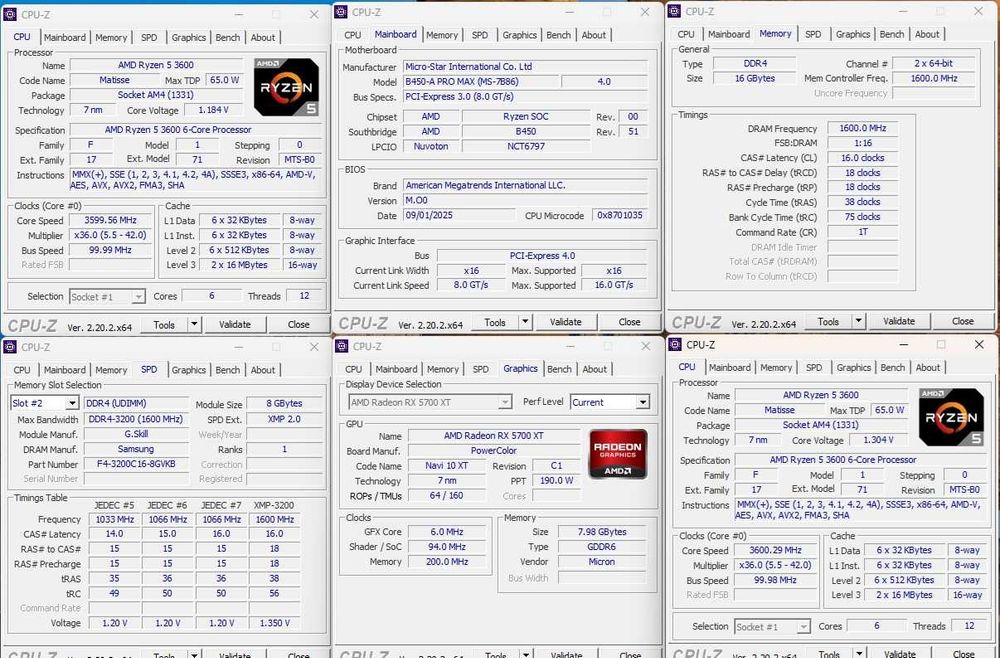Open About tab in top-left window
1000x658 pixels.
pos(263,38)
